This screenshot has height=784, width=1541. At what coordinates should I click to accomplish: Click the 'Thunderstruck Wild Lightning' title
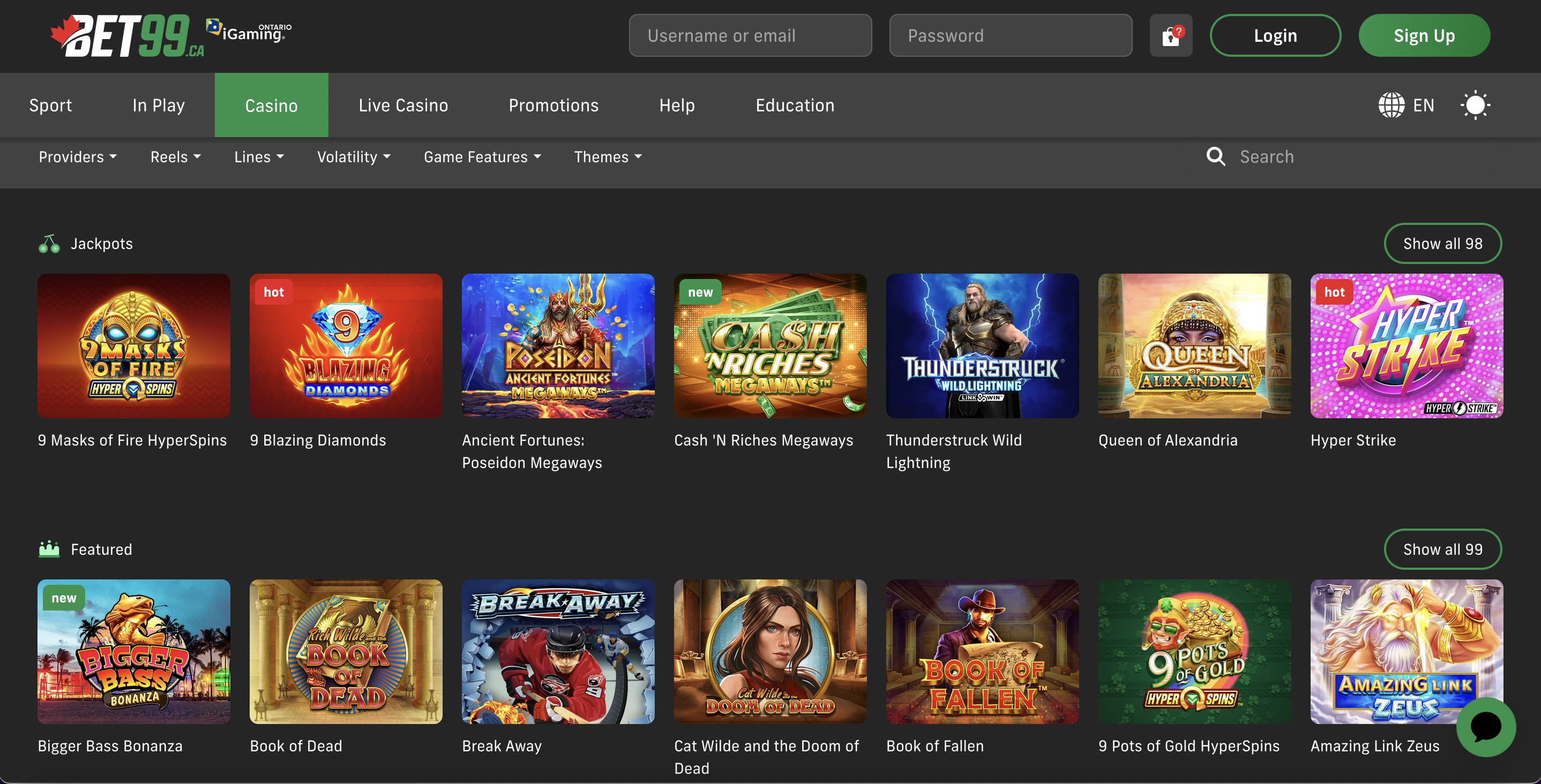click(954, 451)
